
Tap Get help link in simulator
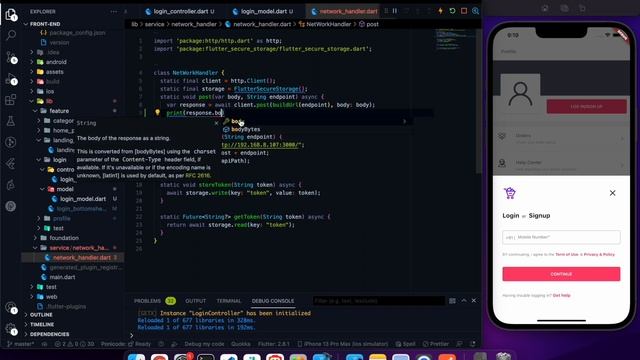[562, 296]
